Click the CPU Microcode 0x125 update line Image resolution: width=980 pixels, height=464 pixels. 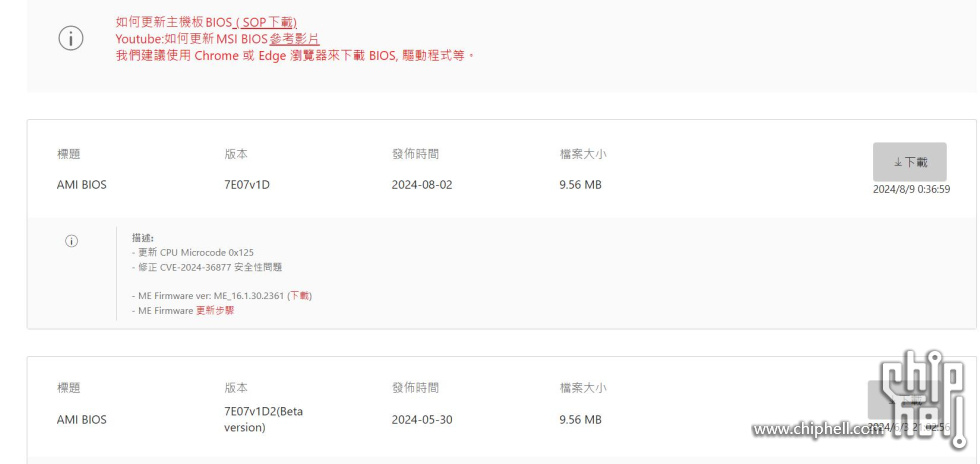(192, 253)
